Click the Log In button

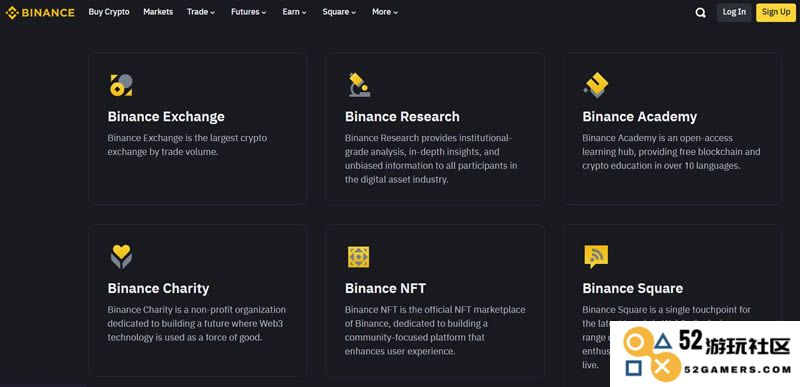[734, 12]
